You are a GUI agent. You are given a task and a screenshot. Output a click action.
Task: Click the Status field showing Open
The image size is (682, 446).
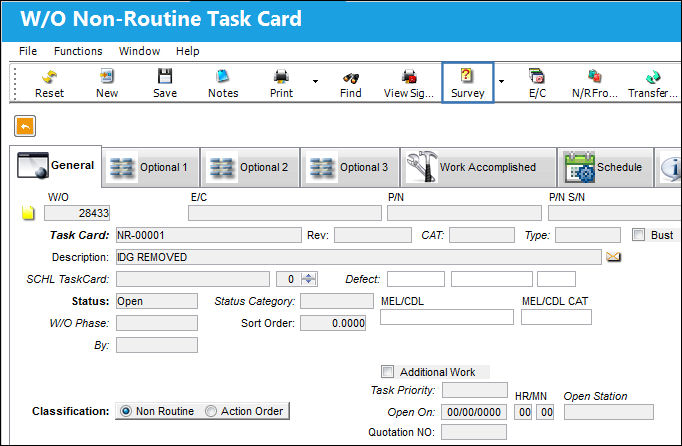click(x=157, y=301)
